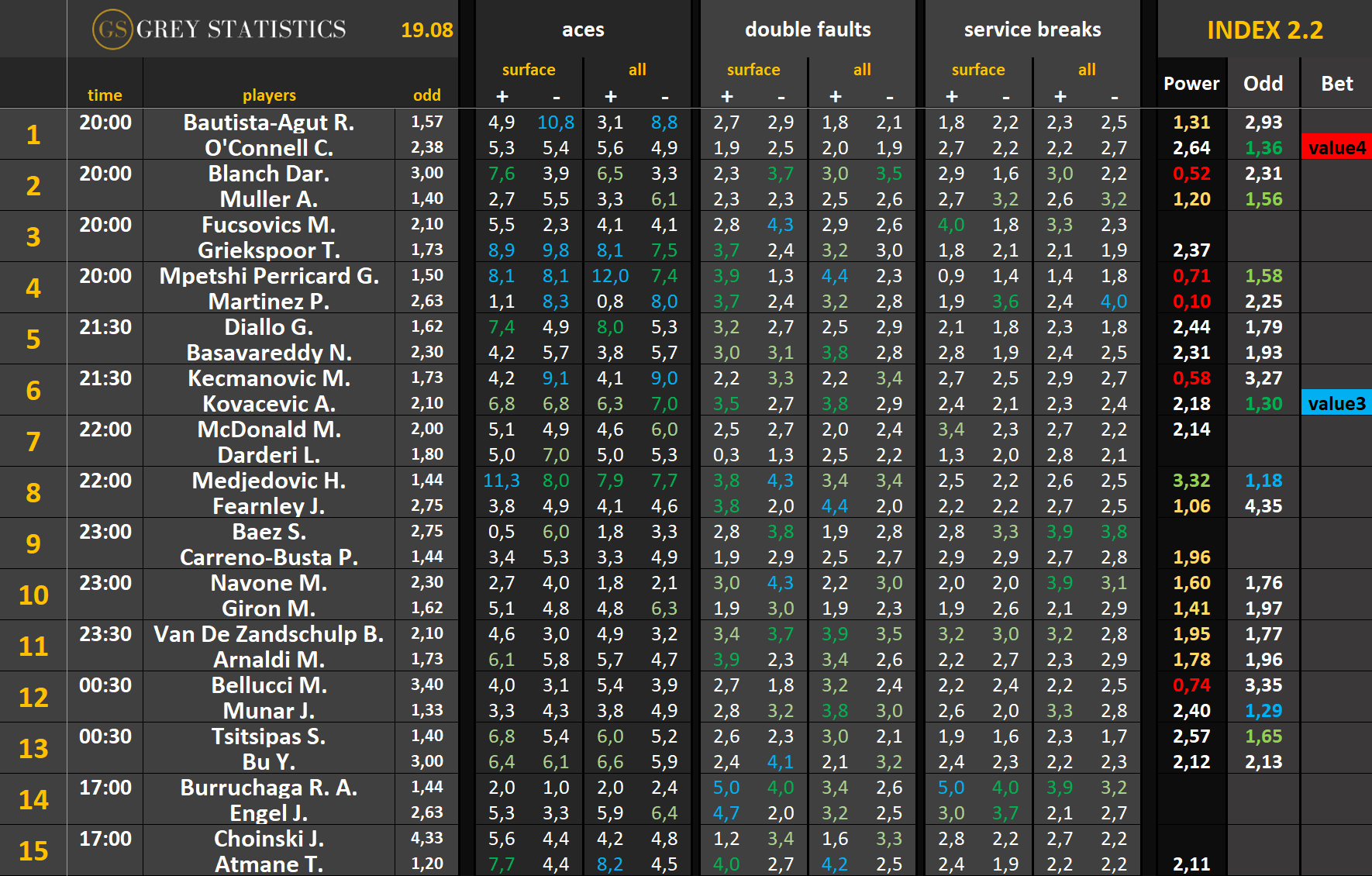1372x876 pixels.
Task: Click the Bet column header
Action: [x=1336, y=84]
